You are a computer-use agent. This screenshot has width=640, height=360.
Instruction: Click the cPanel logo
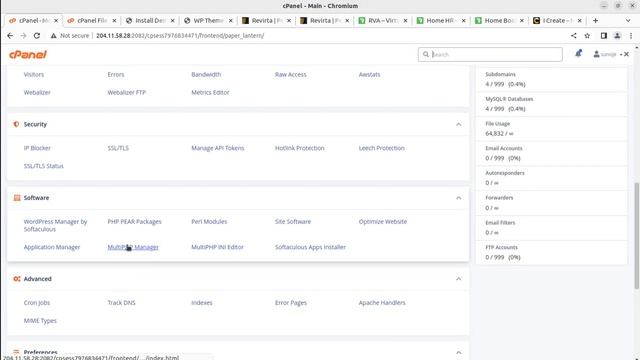(28, 54)
